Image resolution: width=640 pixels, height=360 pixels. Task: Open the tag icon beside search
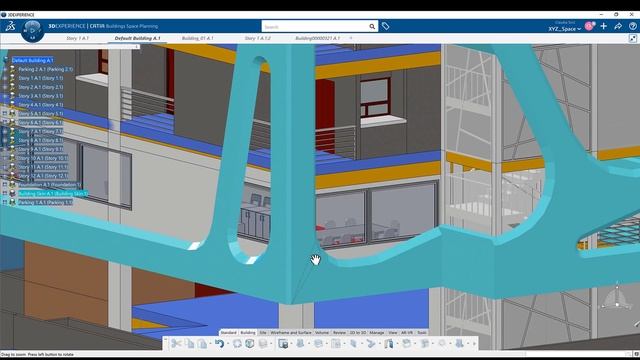[x=385, y=26]
